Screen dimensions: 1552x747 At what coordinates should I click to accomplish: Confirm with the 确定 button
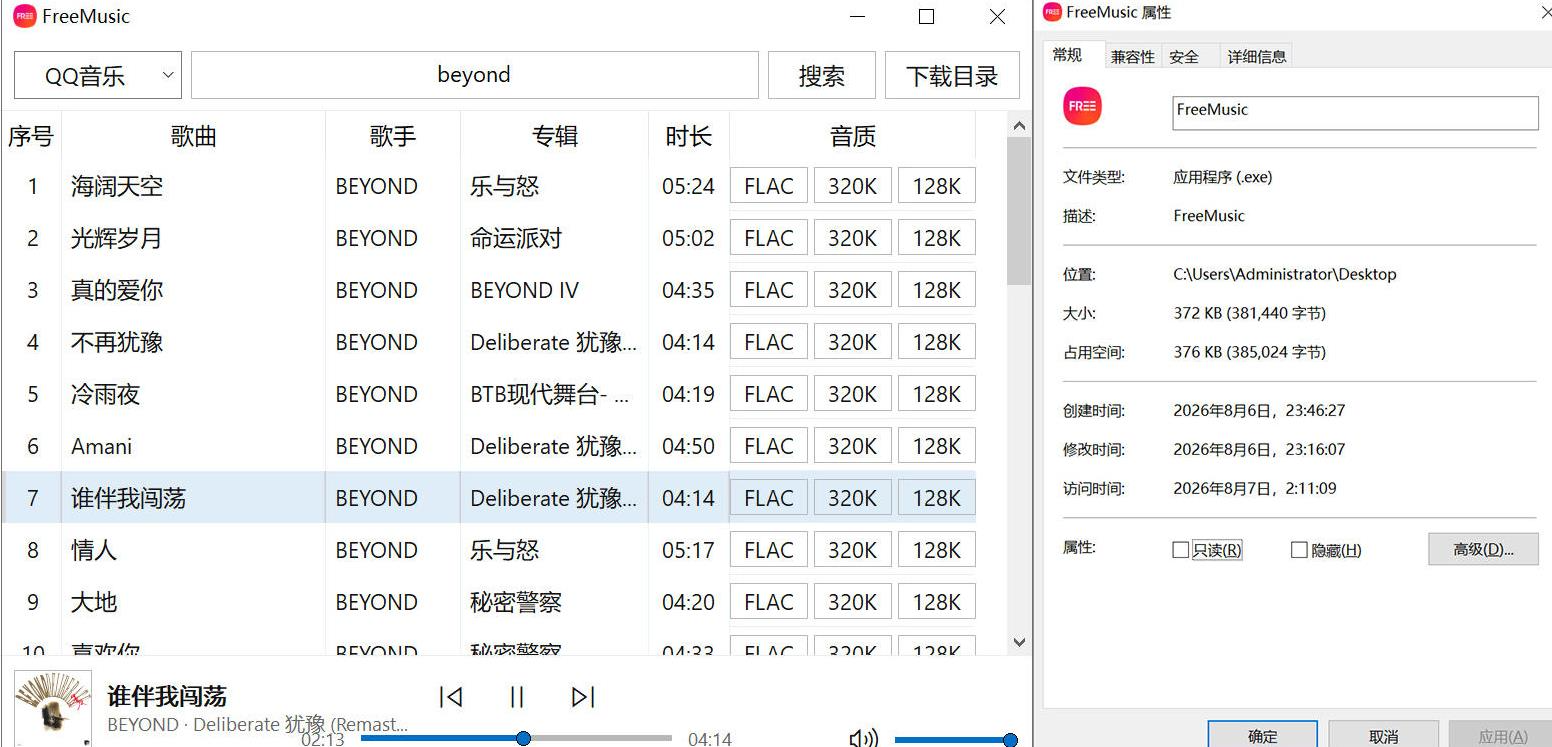click(1263, 736)
